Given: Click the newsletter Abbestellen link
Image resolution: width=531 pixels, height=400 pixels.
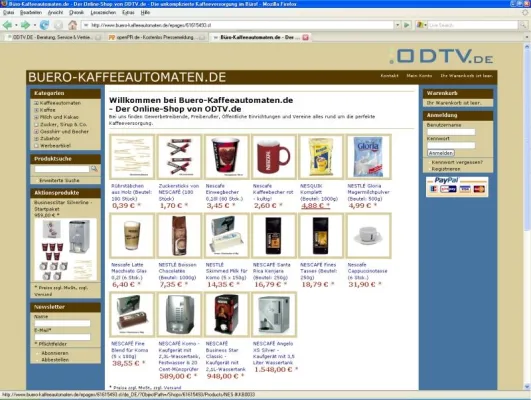Looking at the screenshot, I should point(55,360).
